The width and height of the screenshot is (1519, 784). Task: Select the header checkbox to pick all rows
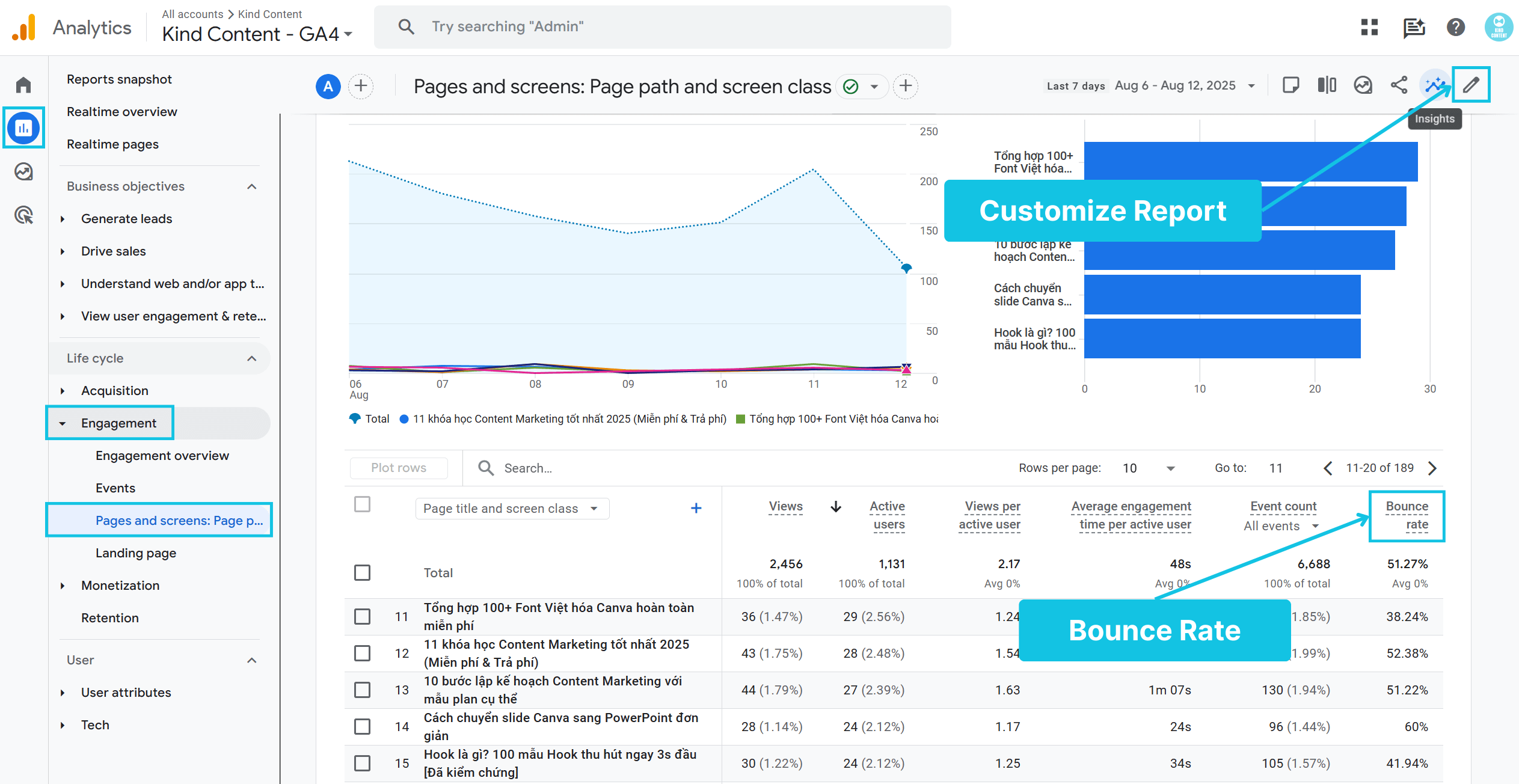(362, 504)
